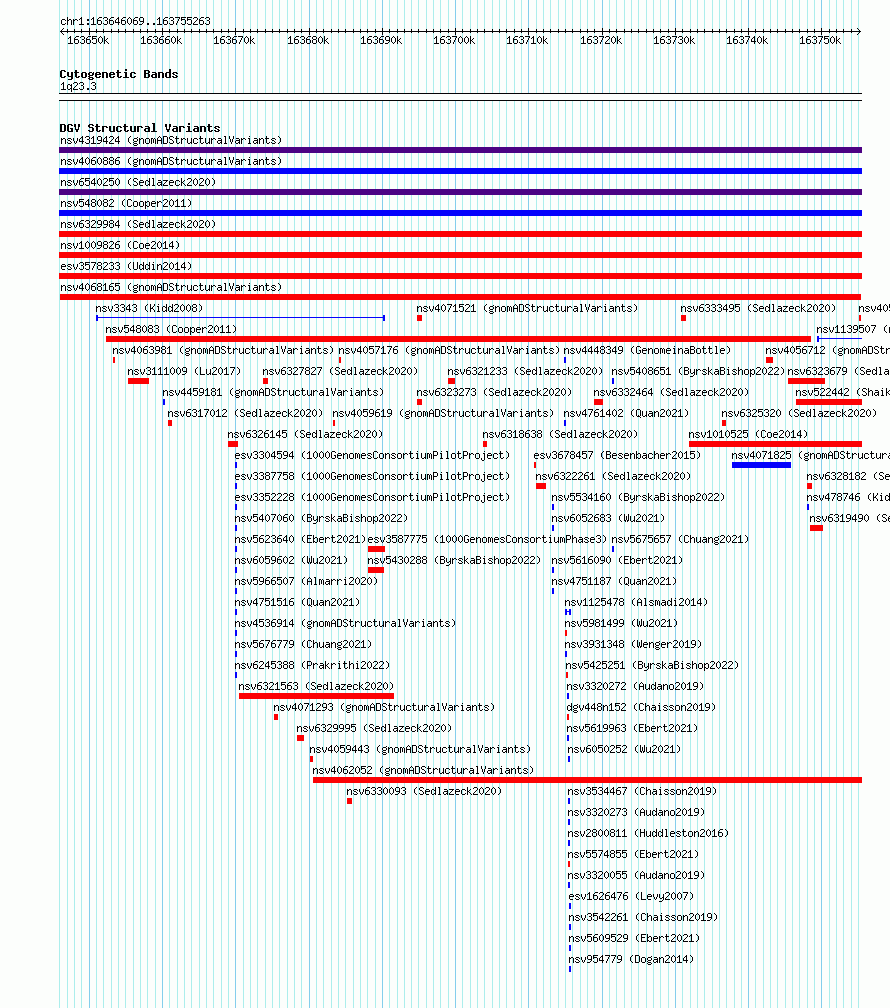890x1008 pixels.
Task: Click nsv5534160 (ByrskaBishop2022) label
Action: (639, 497)
